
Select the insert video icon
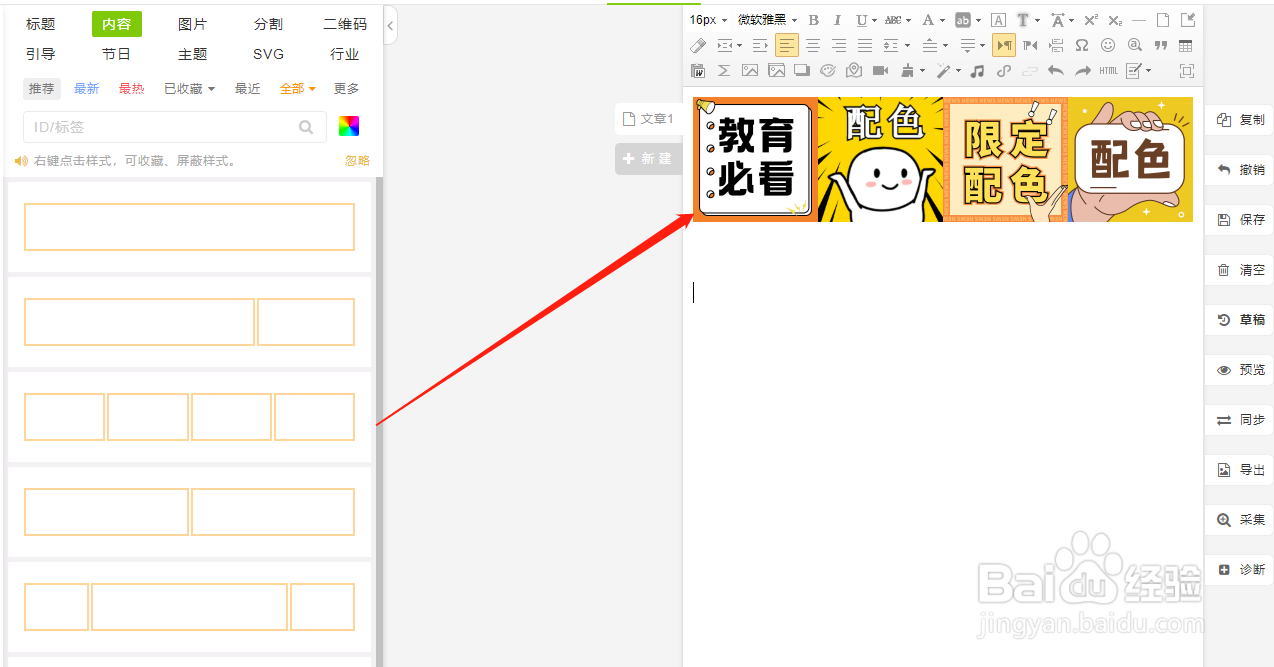(x=881, y=70)
